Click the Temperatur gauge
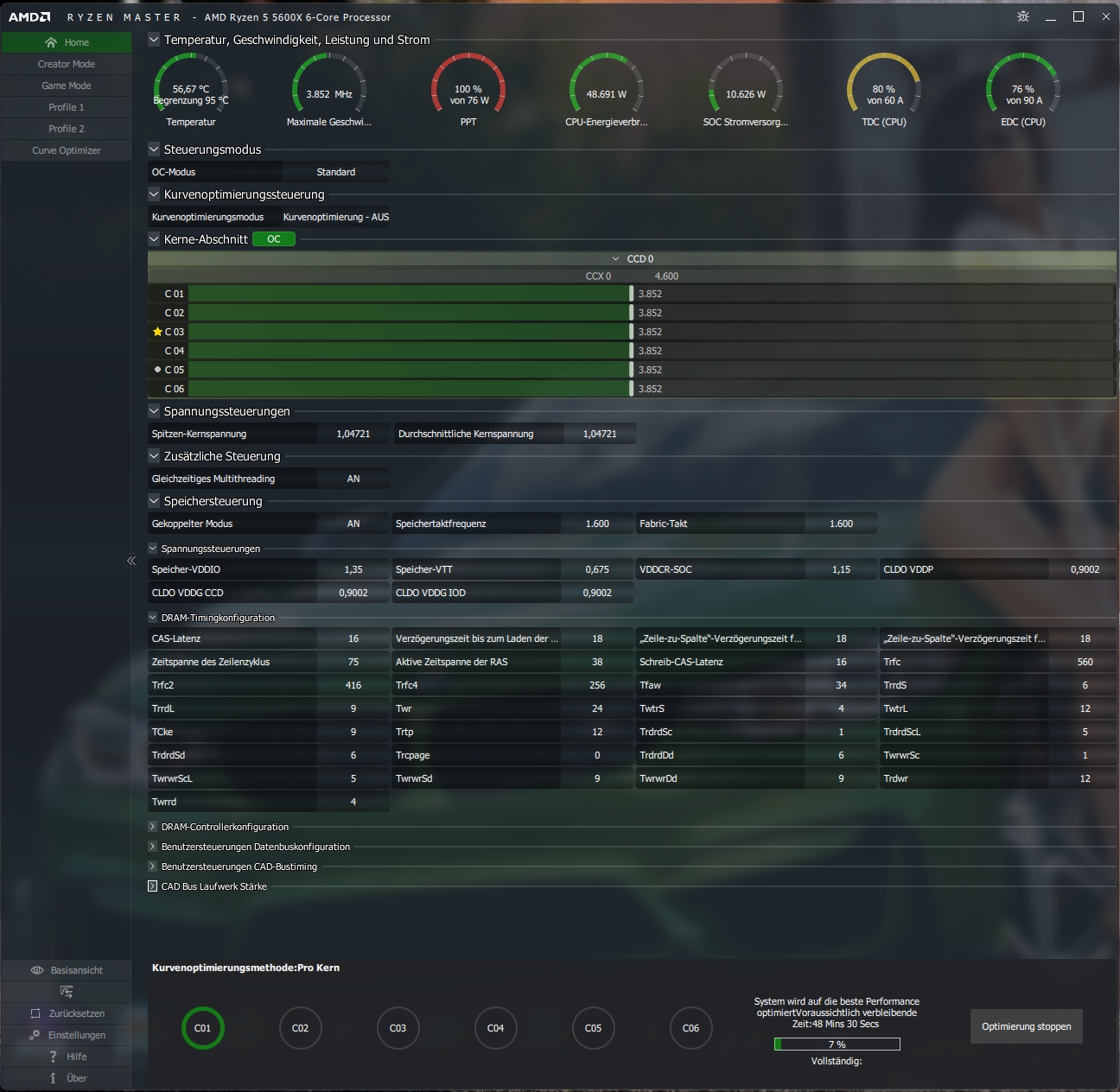This screenshot has width=1120, height=1092. (191, 89)
